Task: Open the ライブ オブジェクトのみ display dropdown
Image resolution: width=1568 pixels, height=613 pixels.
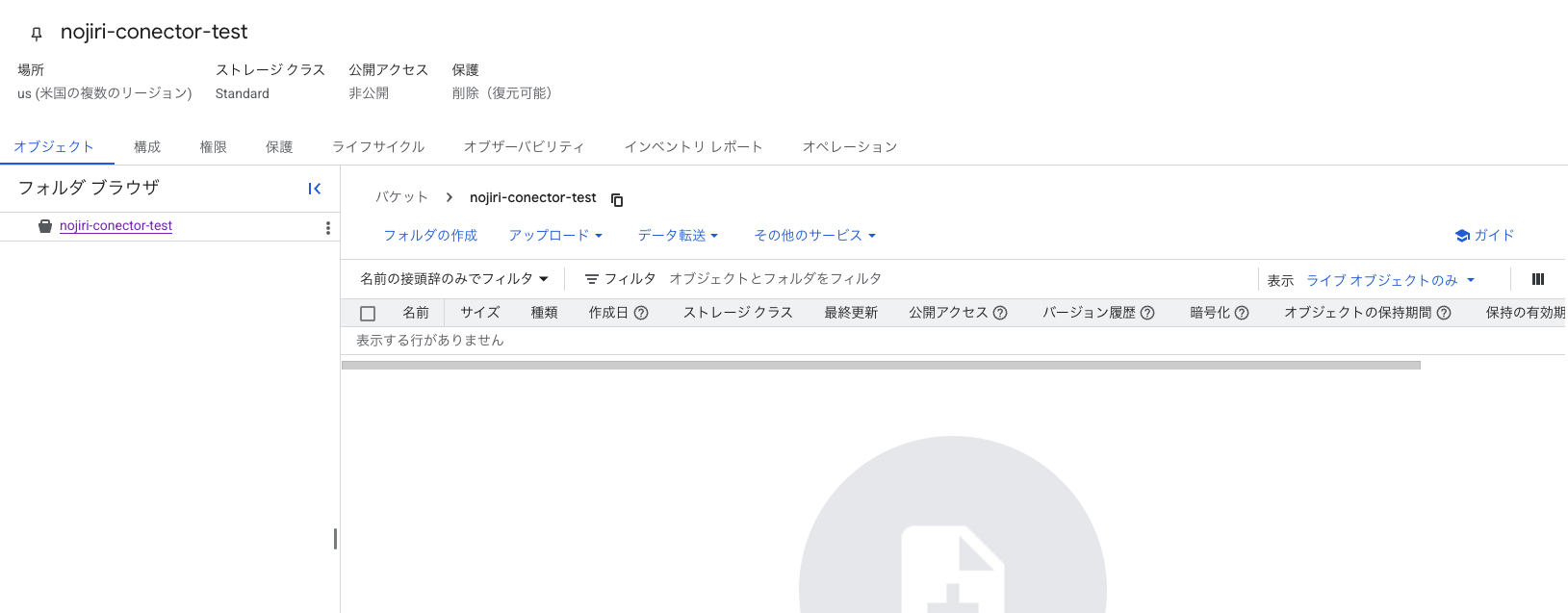Action: pos(1390,280)
